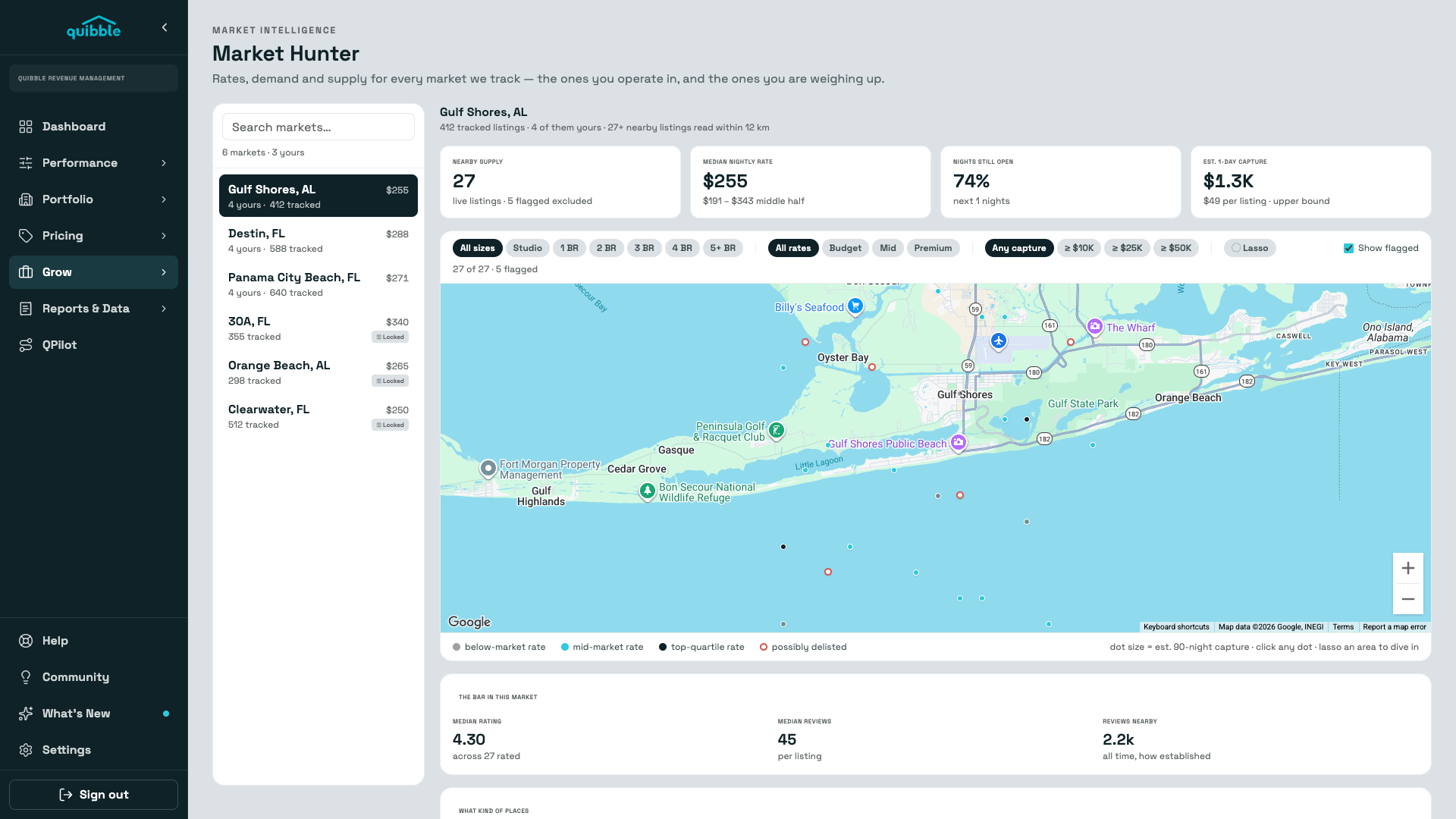
Task: Click the Peninsula Golf & Racquet Club pin
Action: (x=776, y=431)
